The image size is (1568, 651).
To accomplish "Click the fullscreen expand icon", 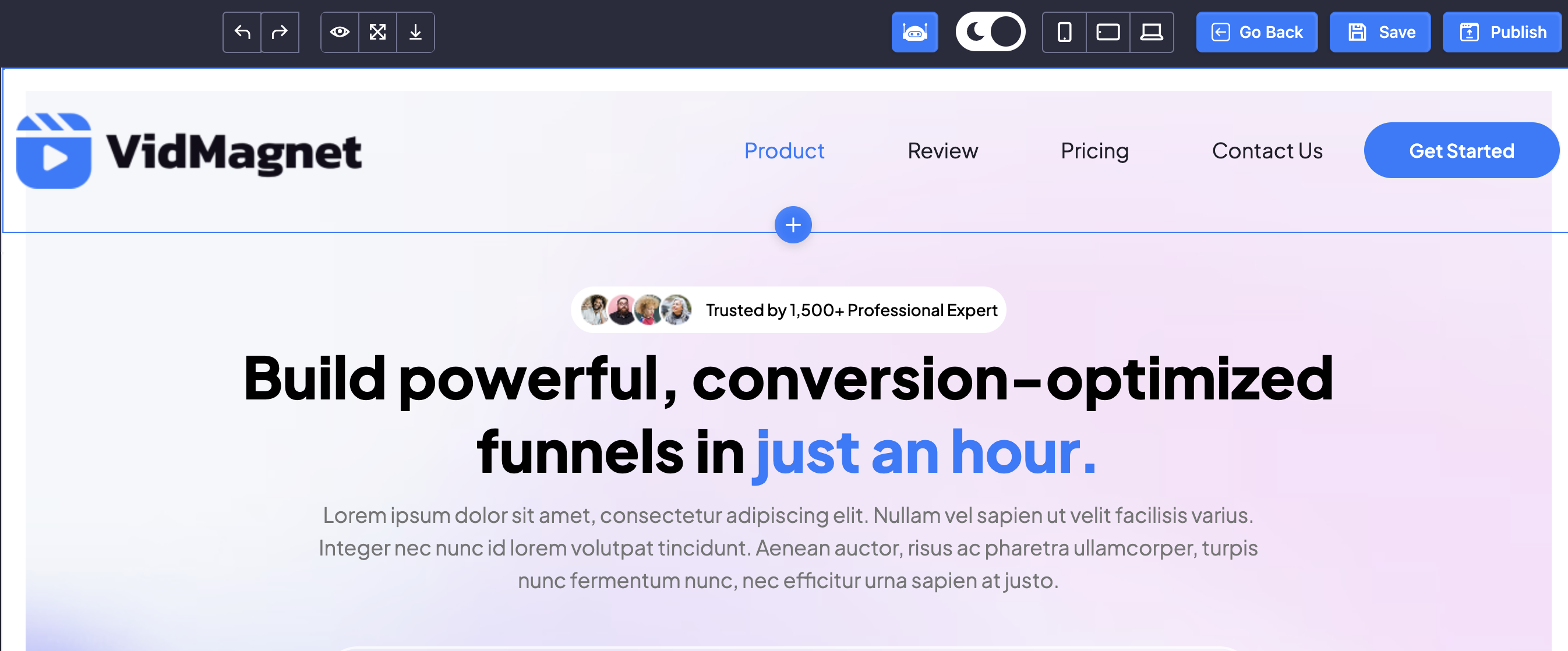I will click(x=377, y=32).
